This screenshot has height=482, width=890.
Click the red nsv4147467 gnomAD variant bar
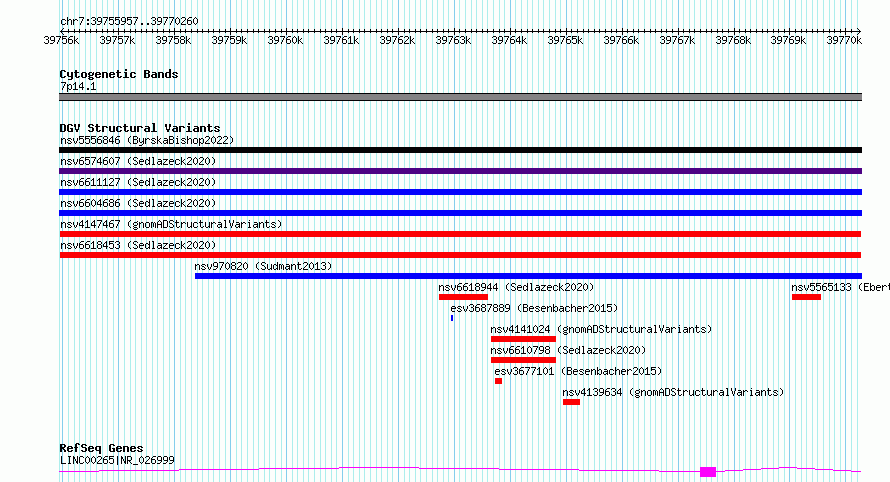[460, 234]
